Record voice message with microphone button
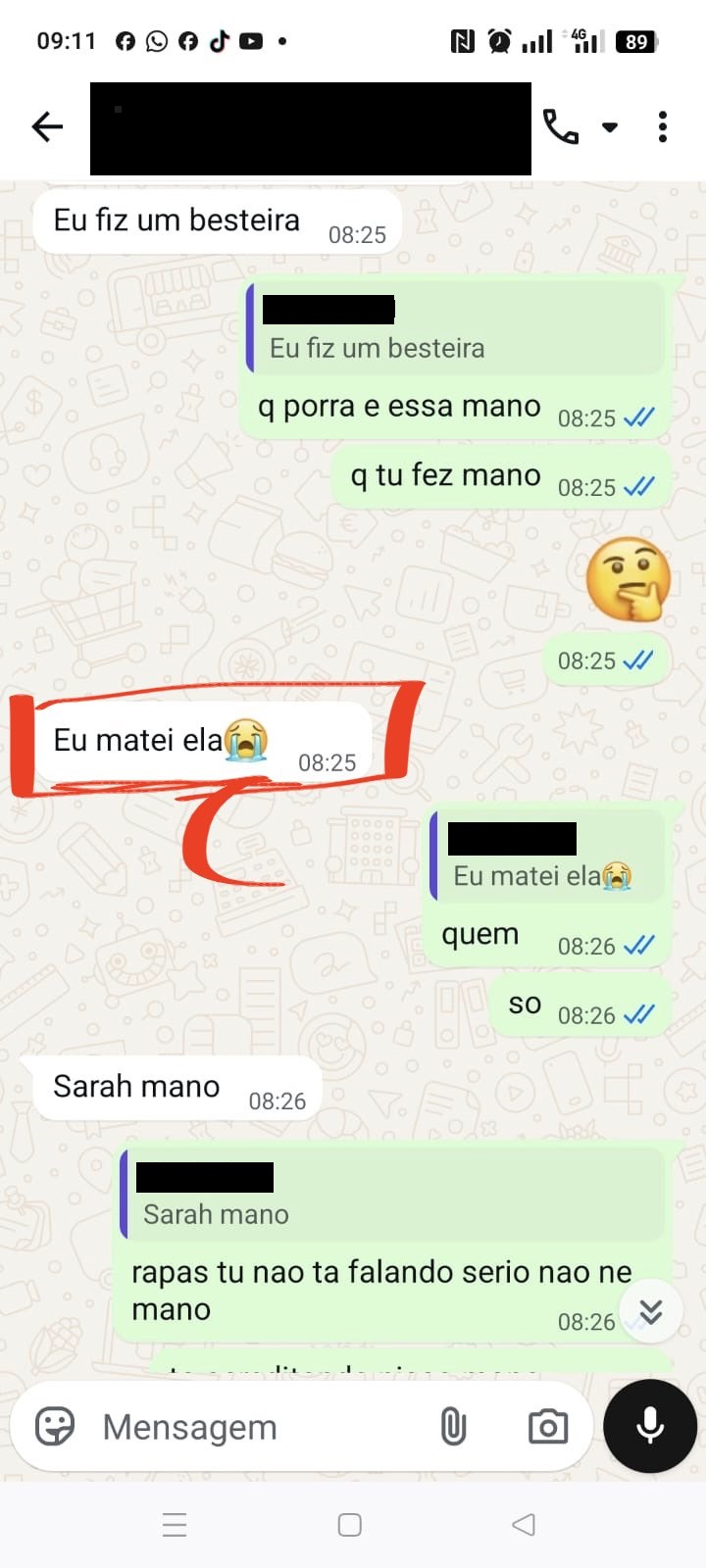Image resolution: width=706 pixels, height=1568 pixels. coord(650,1426)
